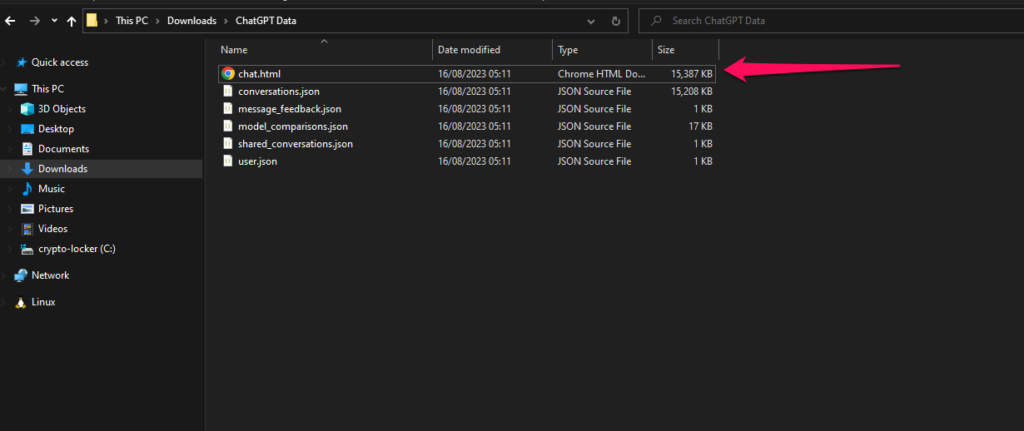
Task: Click the crypto-locker drive icon
Action: click(x=27, y=249)
